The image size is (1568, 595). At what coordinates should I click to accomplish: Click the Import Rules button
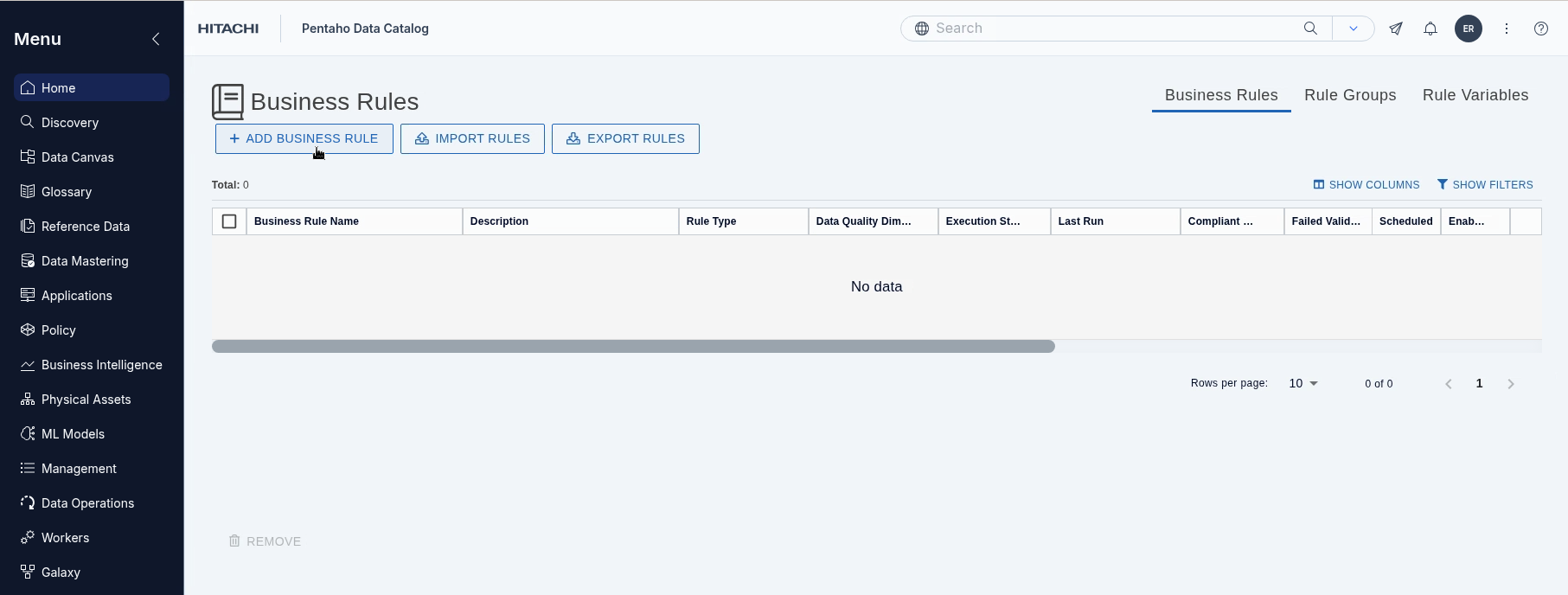(x=472, y=138)
